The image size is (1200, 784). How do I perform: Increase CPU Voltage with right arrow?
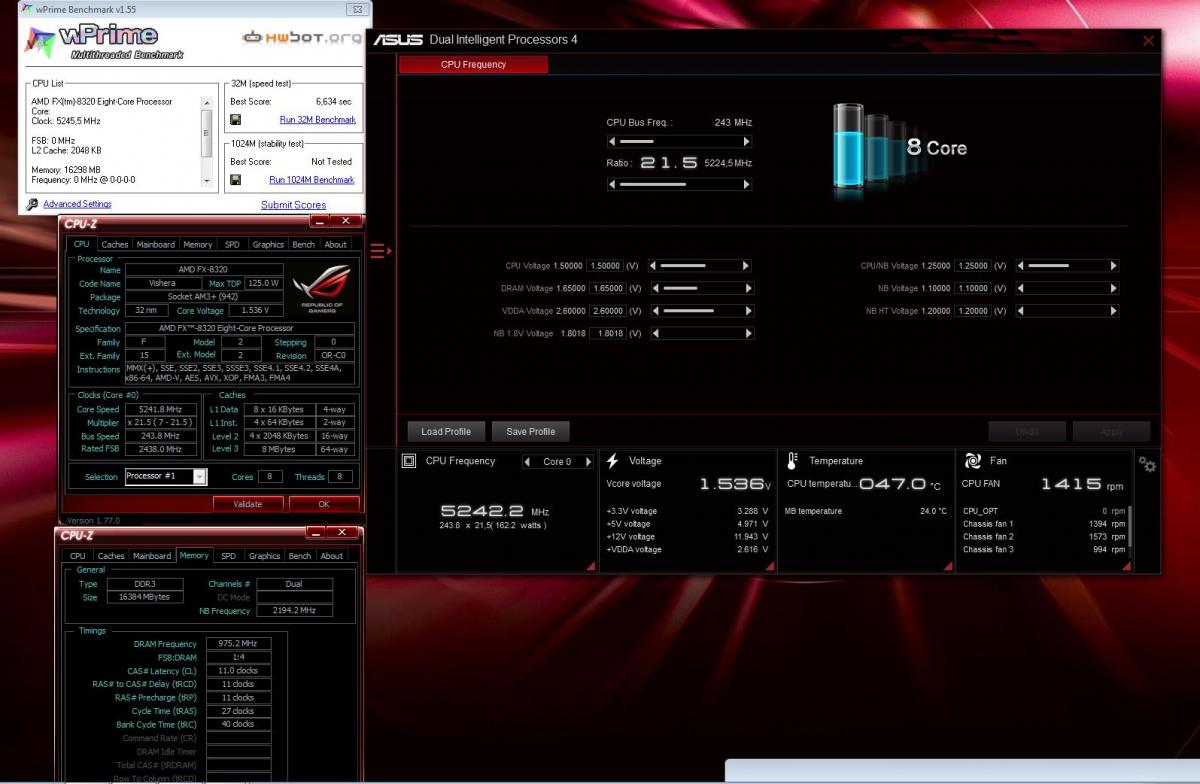746,266
